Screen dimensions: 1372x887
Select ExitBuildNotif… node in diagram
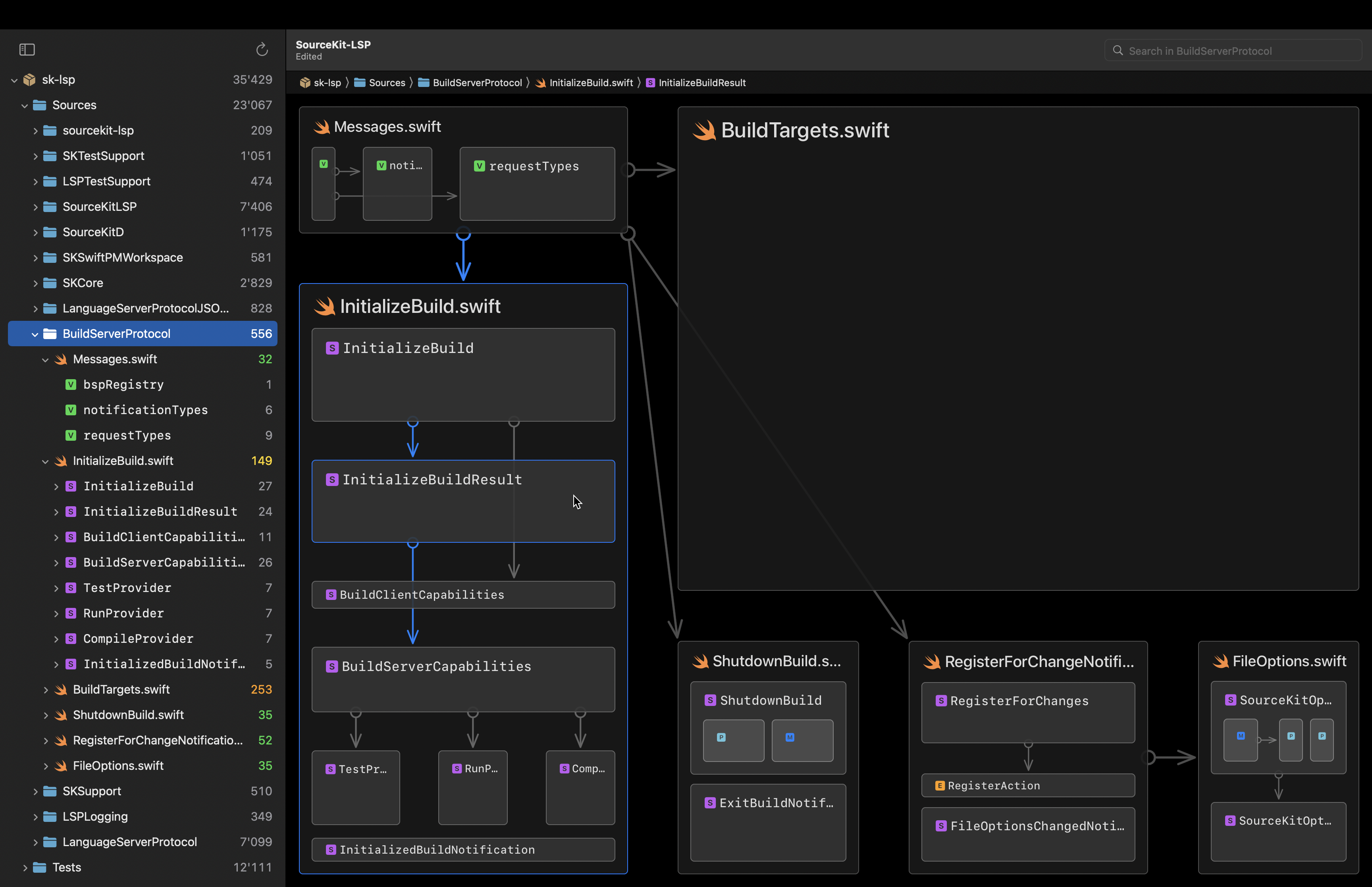coord(768,823)
